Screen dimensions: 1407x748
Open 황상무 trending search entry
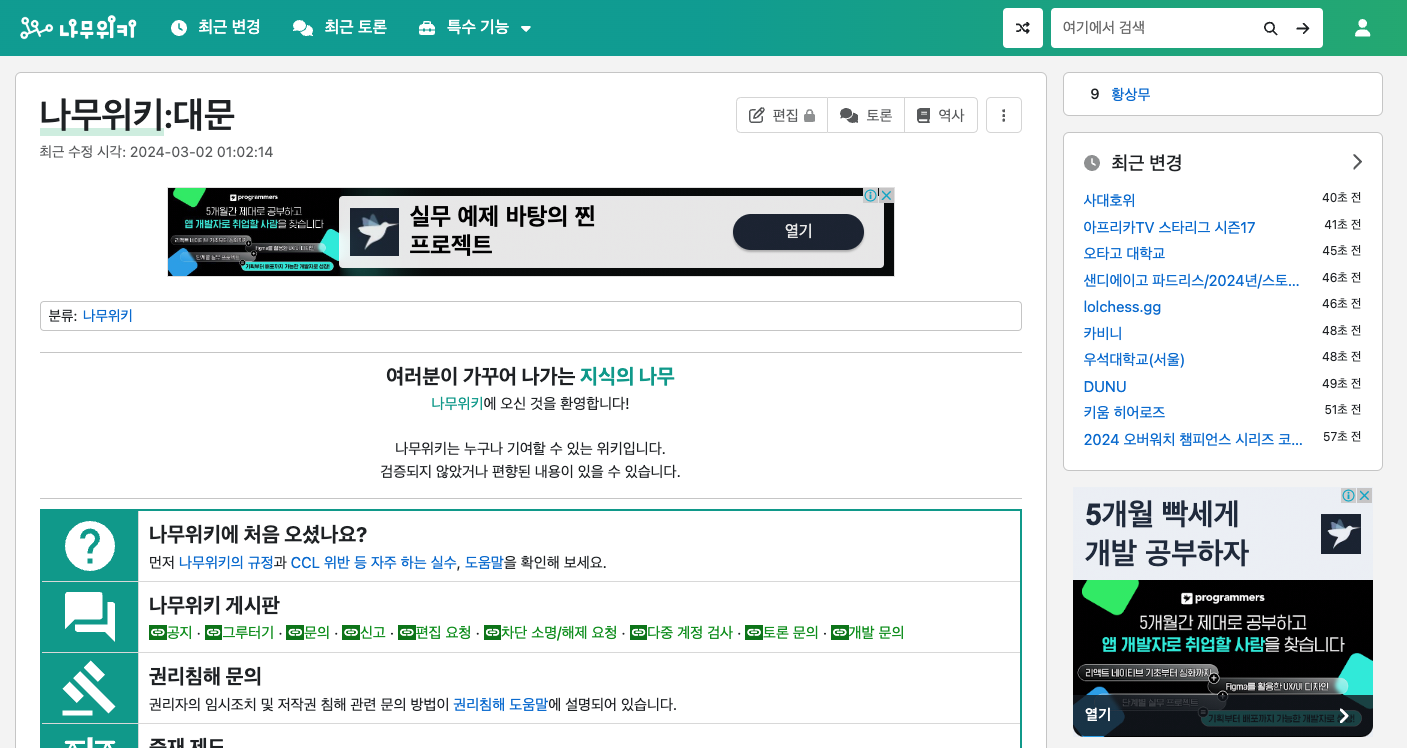coord(1131,94)
